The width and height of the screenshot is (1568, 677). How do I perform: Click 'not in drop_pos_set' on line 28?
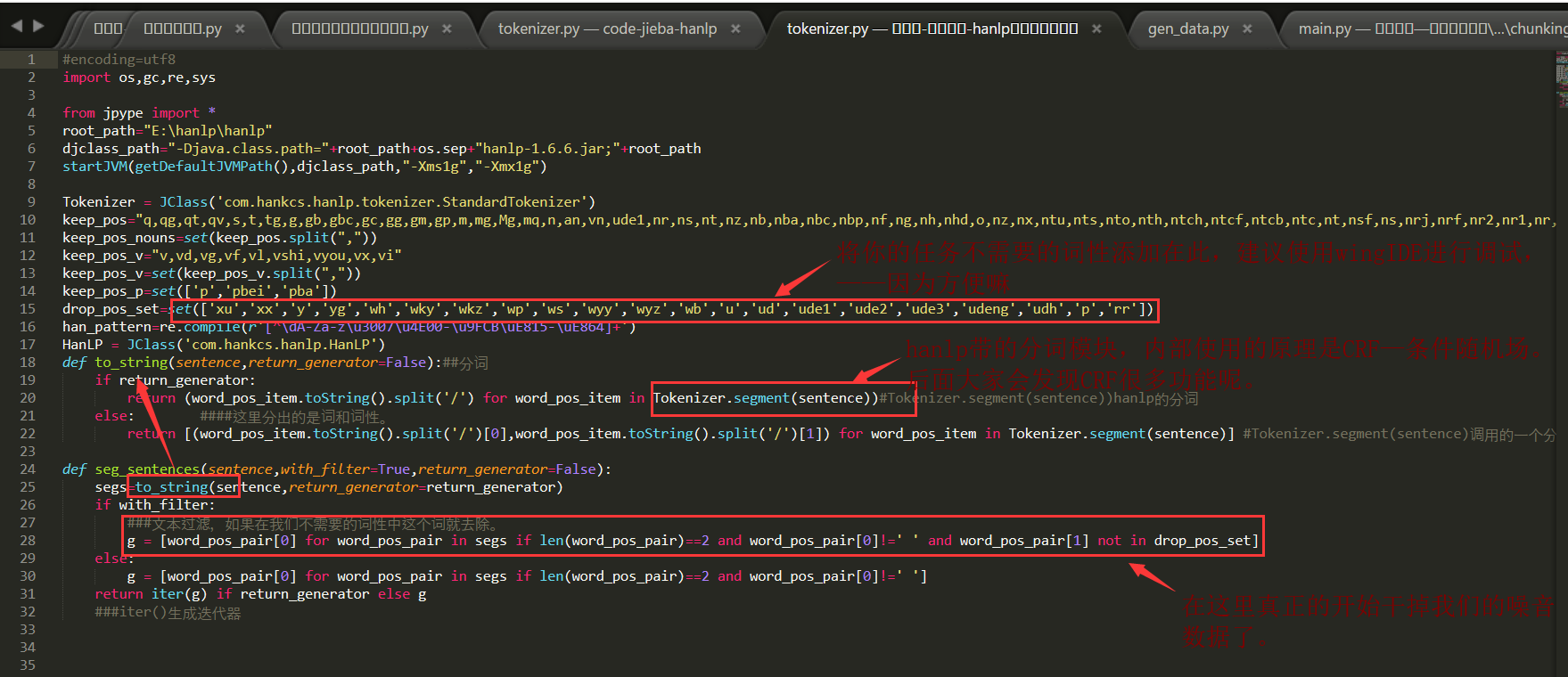1174,540
